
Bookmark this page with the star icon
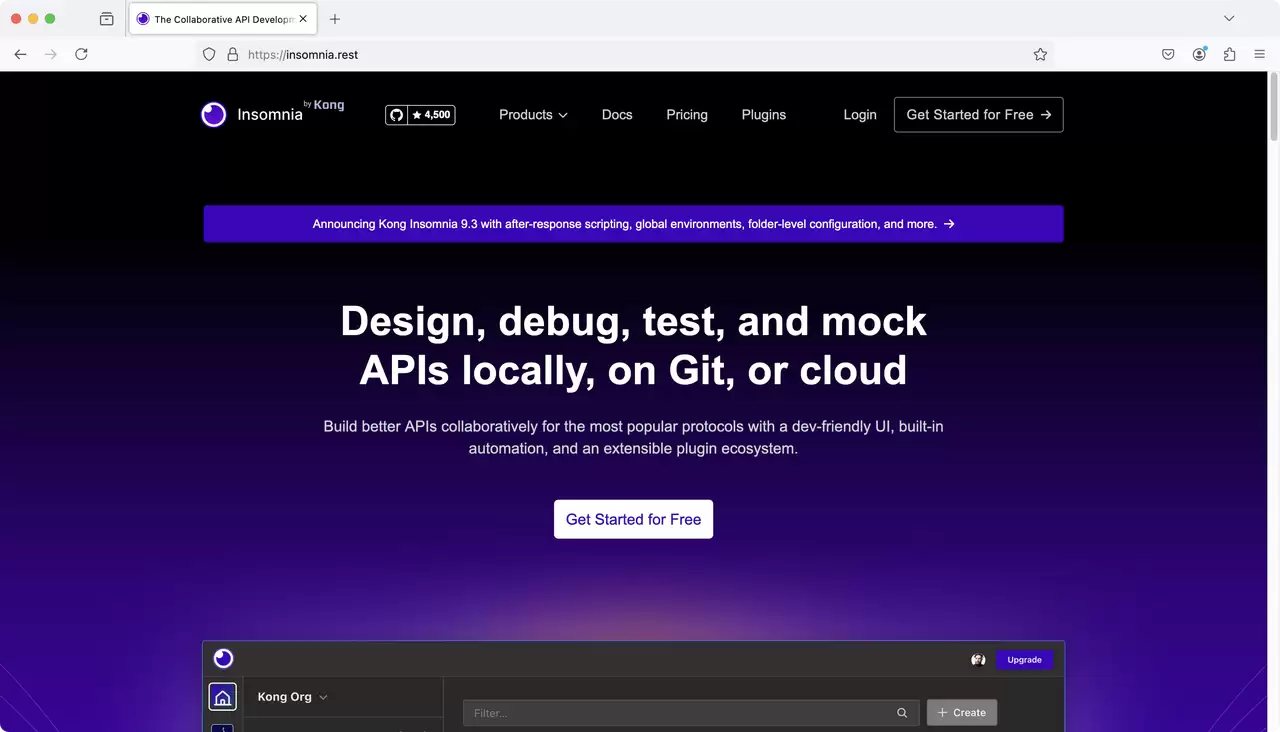[x=1040, y=54]
